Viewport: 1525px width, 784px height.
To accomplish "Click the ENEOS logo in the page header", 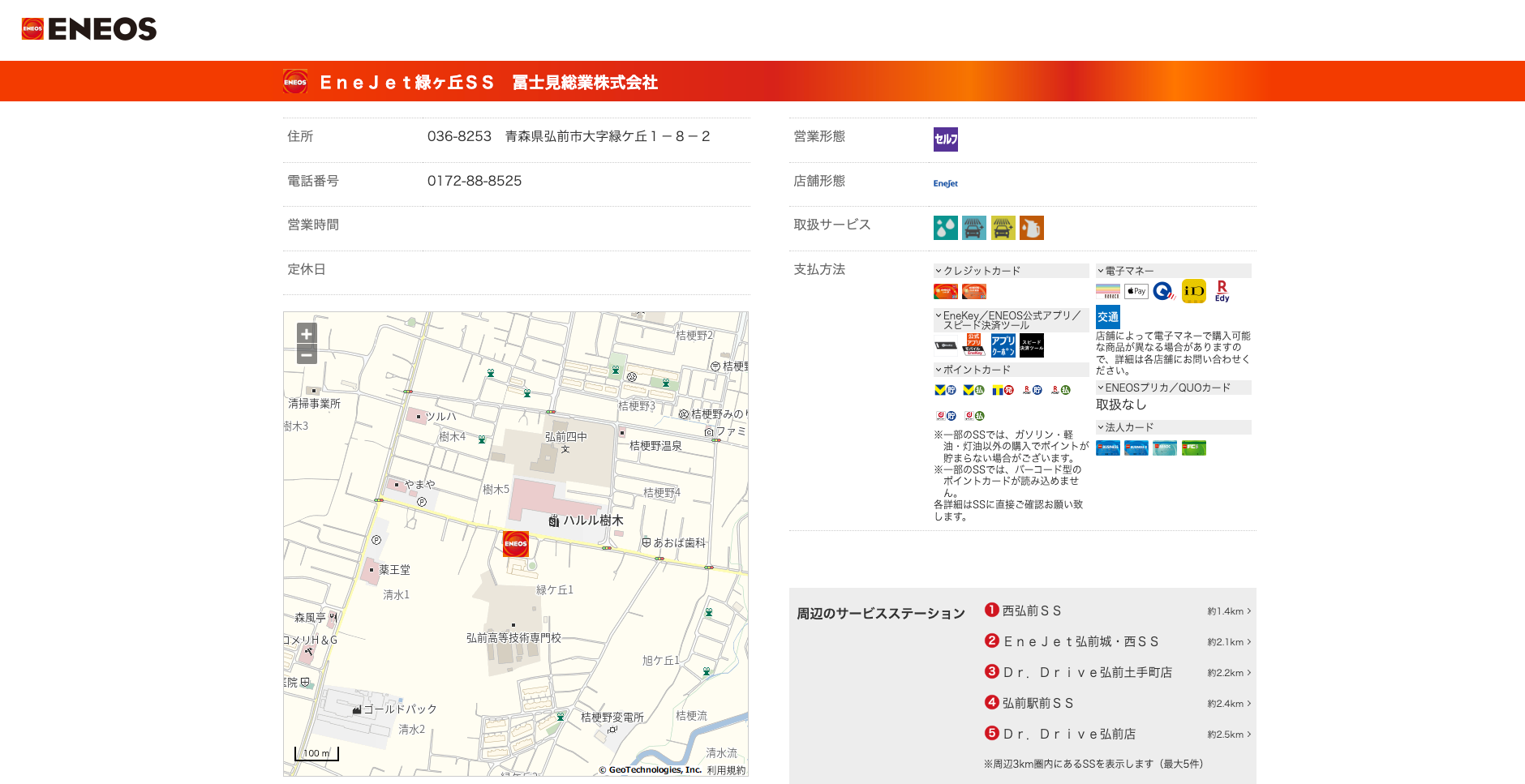I will click(x=89, y=29).
